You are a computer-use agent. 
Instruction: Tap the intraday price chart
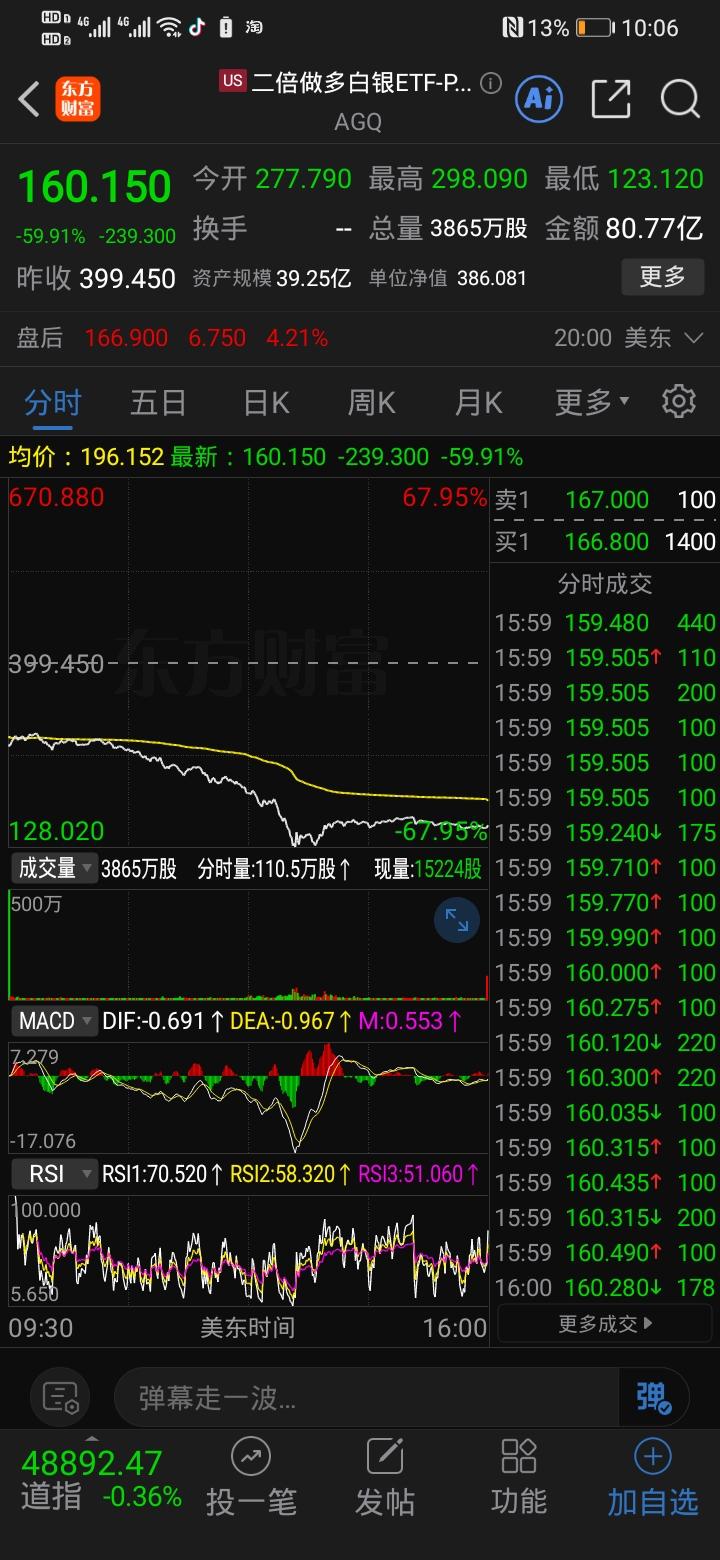point(248,663)
